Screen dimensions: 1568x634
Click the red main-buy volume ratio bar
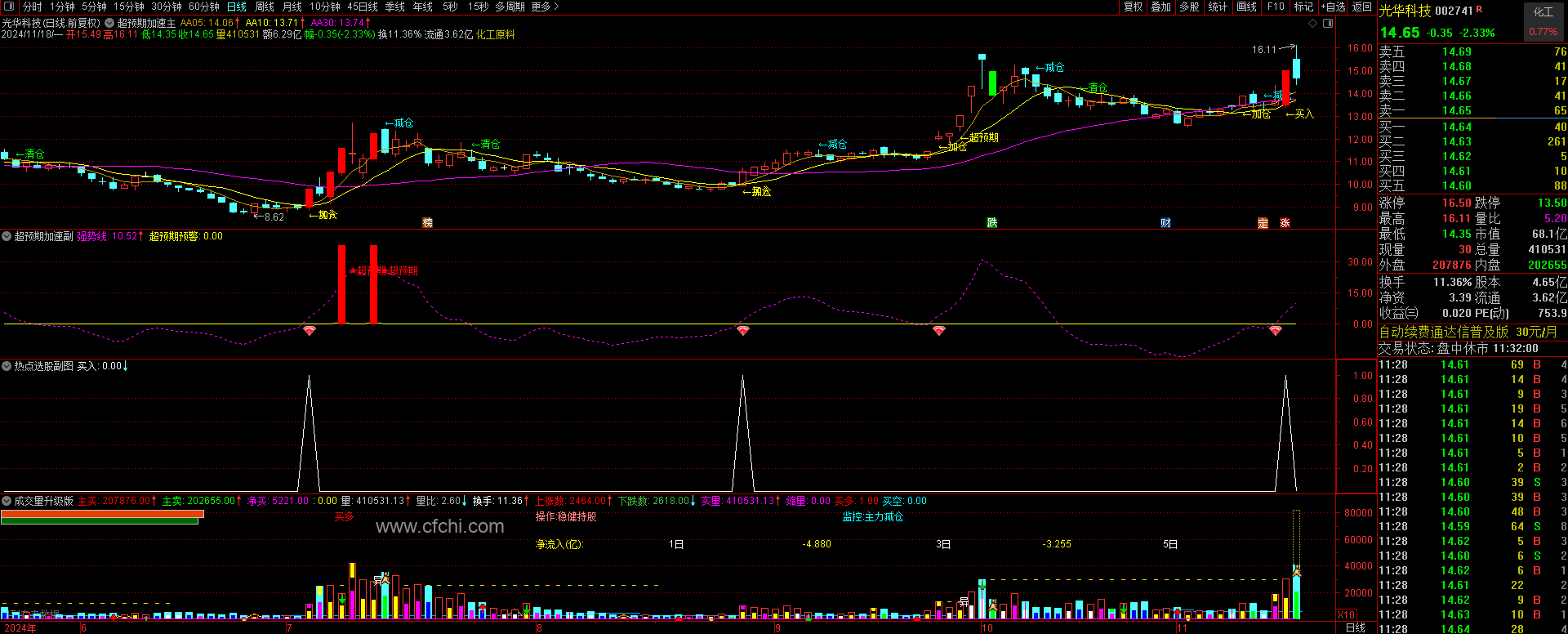(x=102, y=513)
